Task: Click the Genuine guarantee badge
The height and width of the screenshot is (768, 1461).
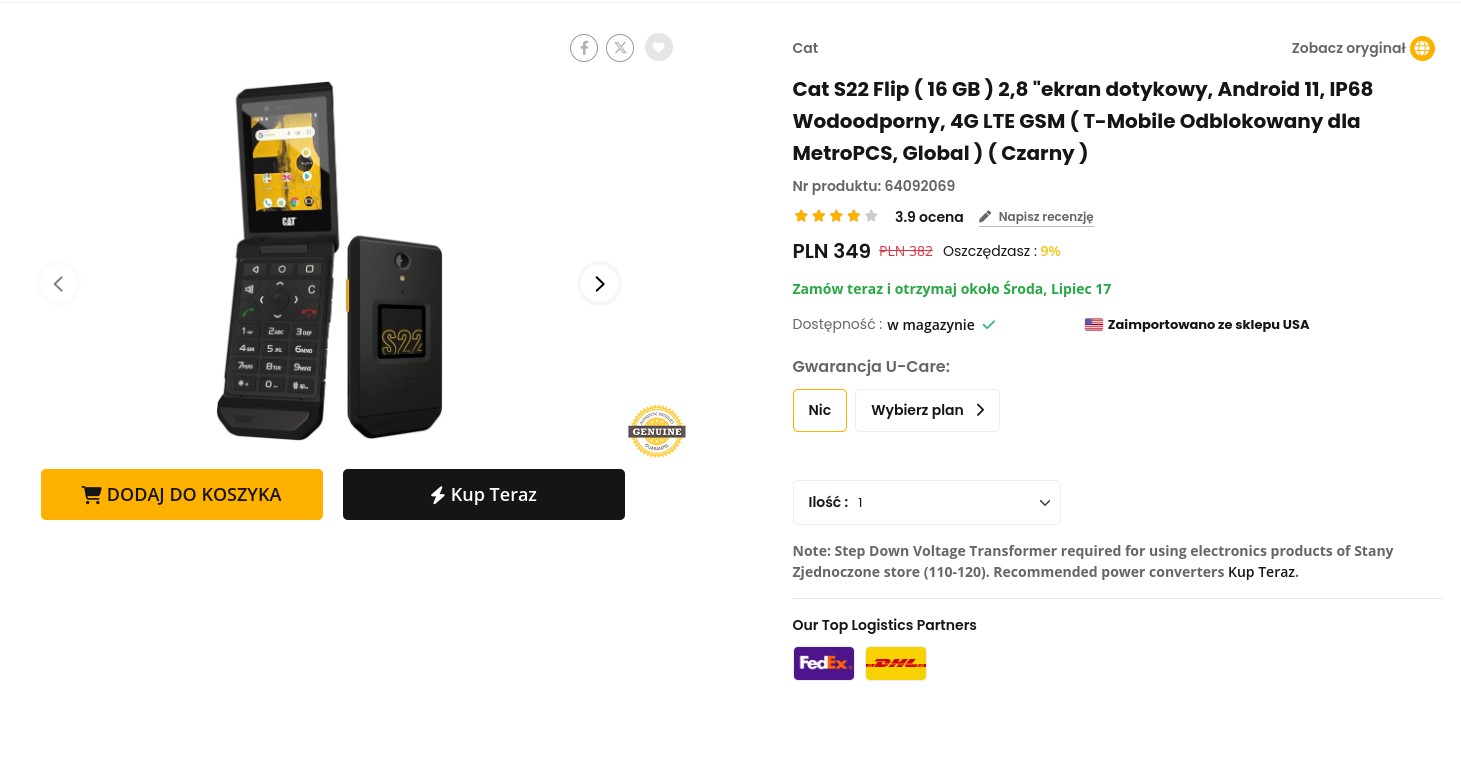Action: [656, 432]
